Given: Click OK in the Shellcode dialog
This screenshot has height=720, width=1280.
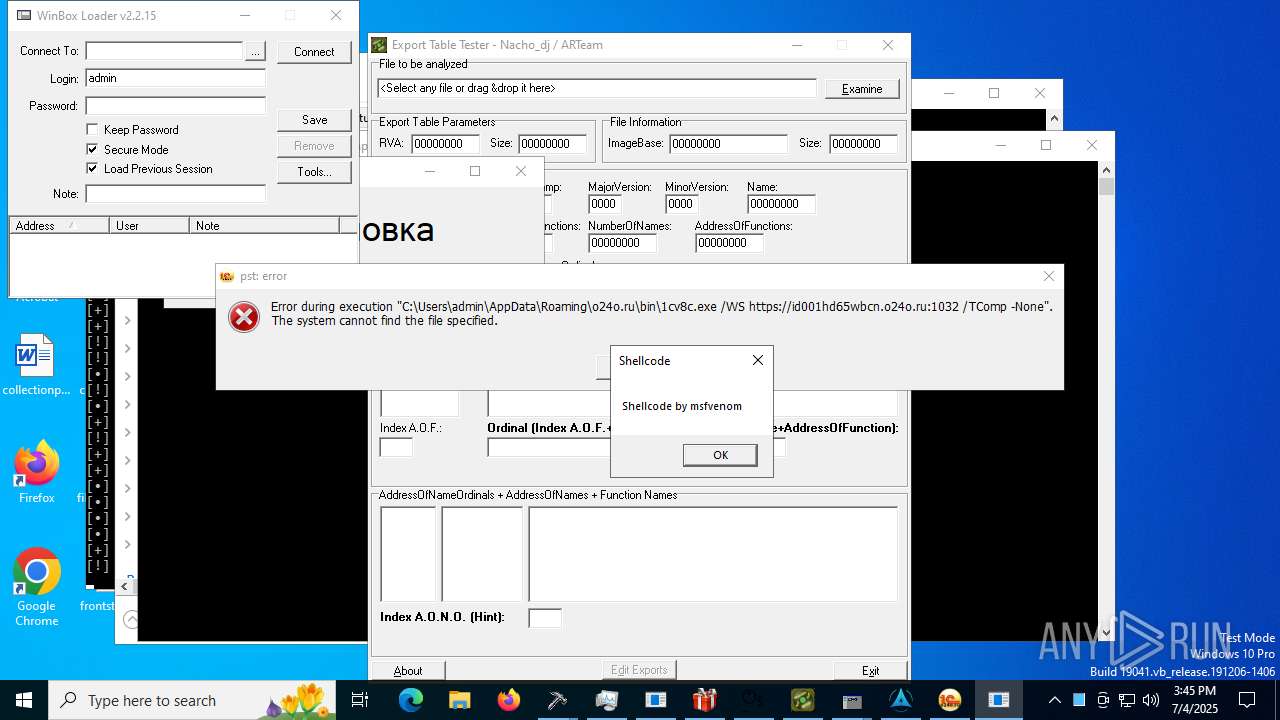Looking at the screenshot, I should (720, 455).
